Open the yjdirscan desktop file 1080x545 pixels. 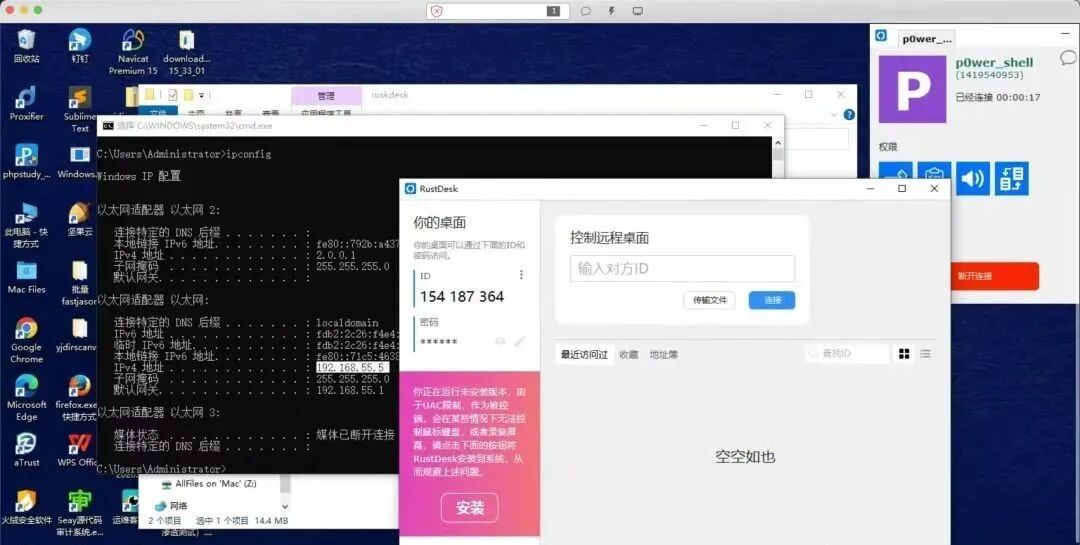[x=79, y=334]
